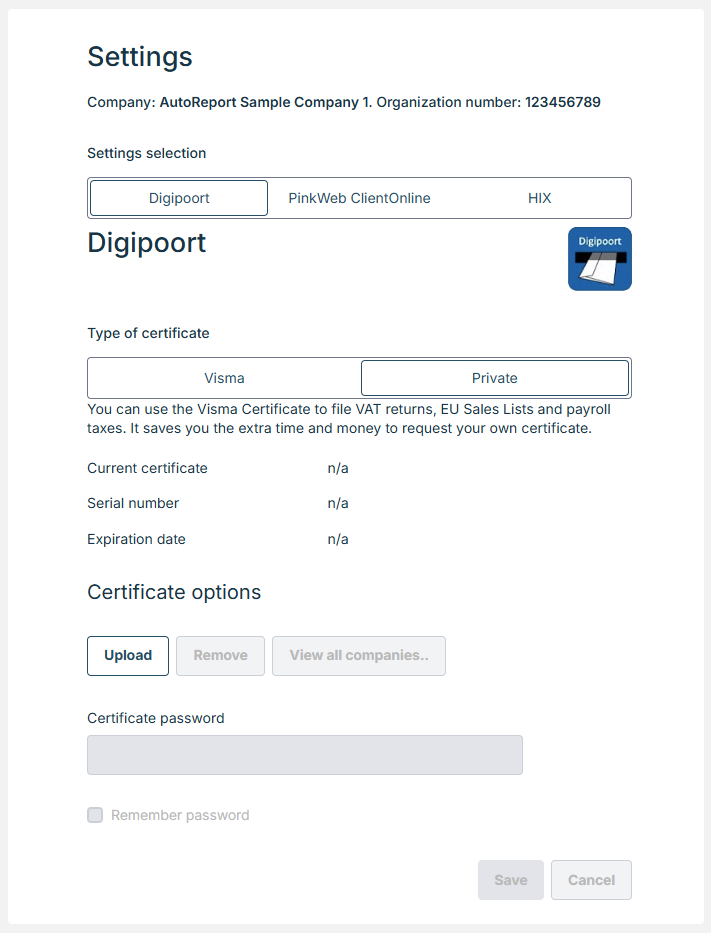Click the Digipoort logo icon

pyautogui.click(x=599, y=259)
